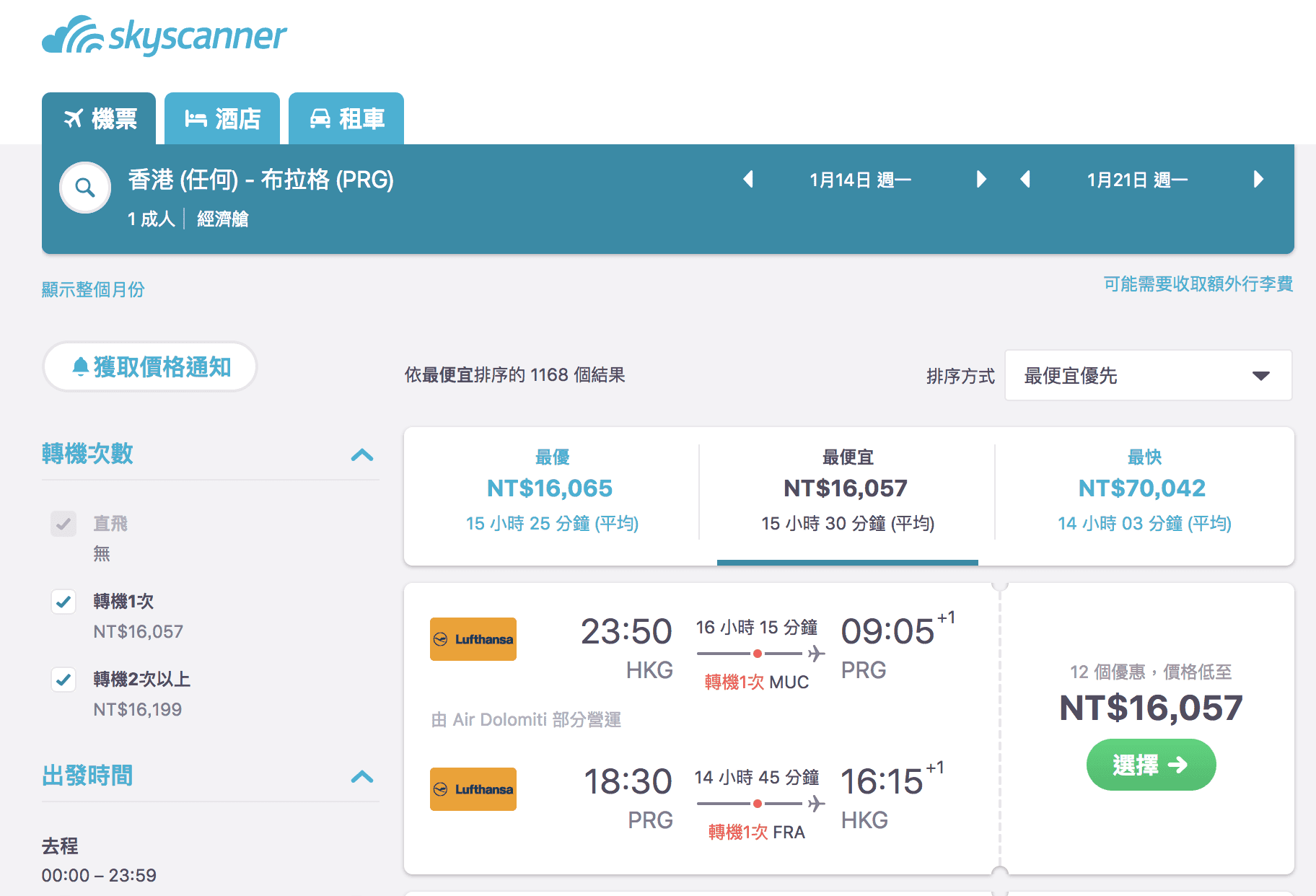Collapse the 出發時間 filter section
The width and height of the screenshot is (1316, 896).
pos(362,776)
